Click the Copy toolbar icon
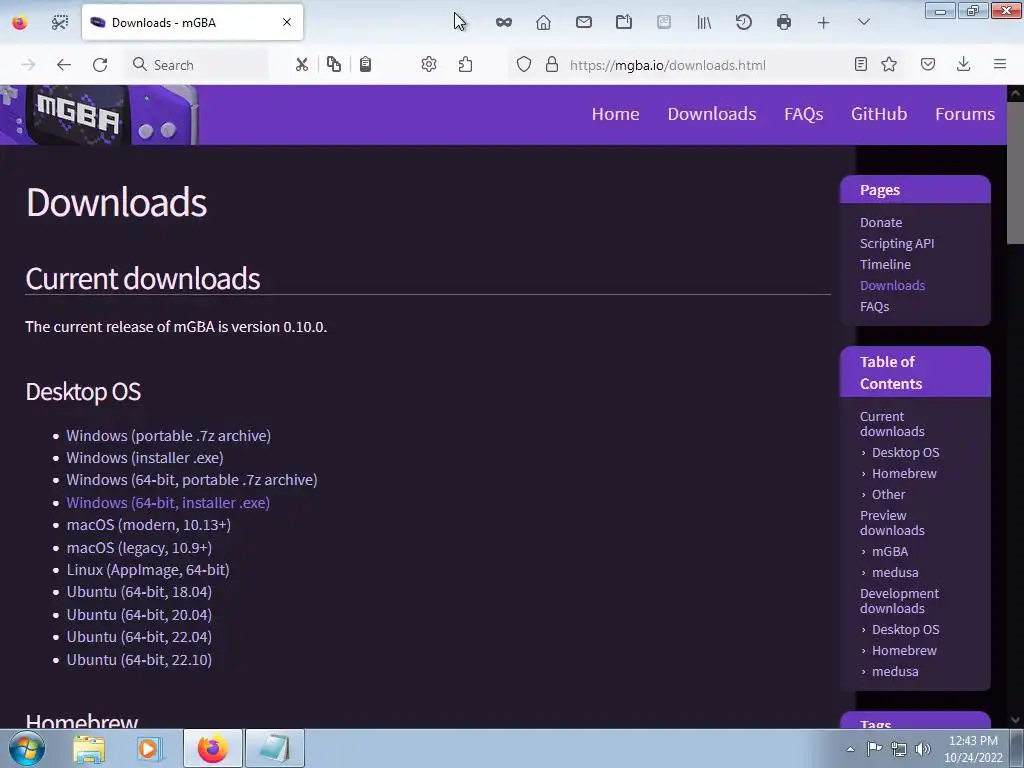Viewport: 1024px width, 768px height. click(x=334, y=64)
